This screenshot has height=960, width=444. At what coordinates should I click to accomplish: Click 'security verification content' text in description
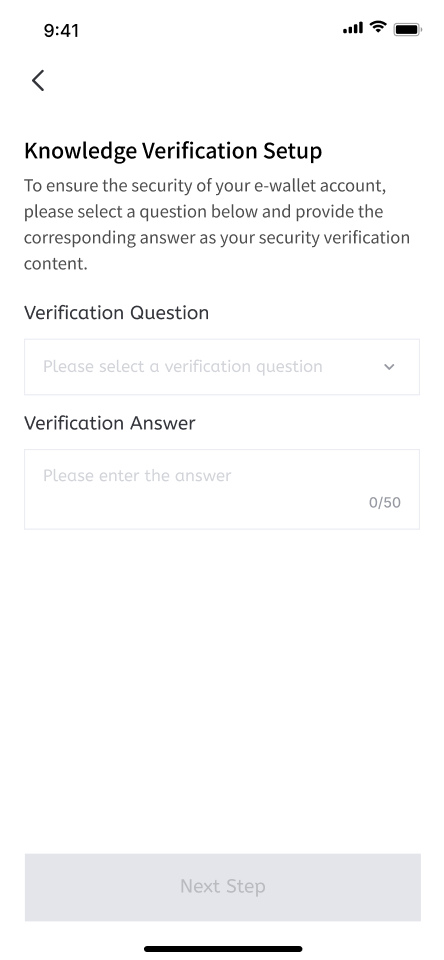(x=217, y=250)
